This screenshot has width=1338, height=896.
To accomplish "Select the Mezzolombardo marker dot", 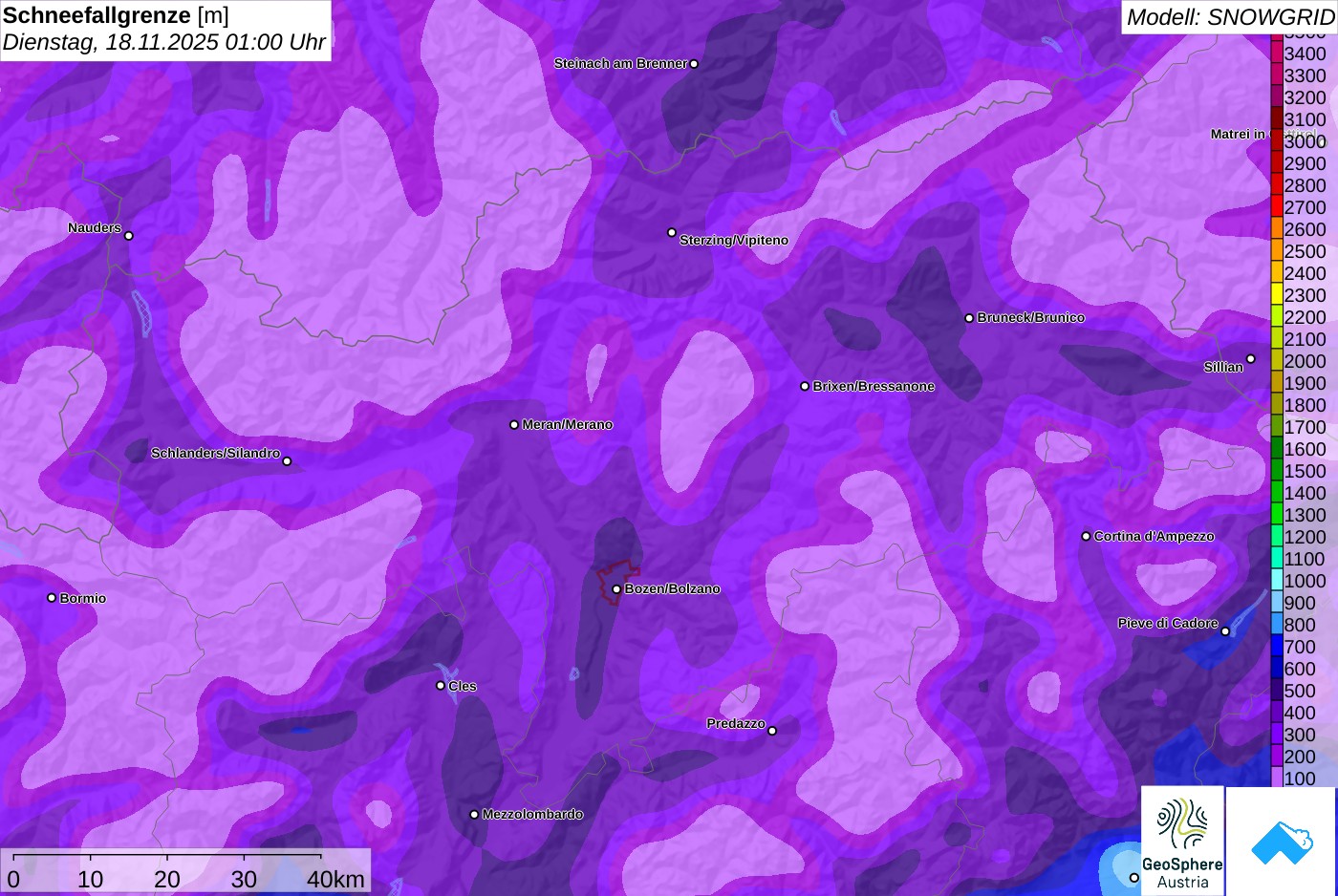I will 474,815.
